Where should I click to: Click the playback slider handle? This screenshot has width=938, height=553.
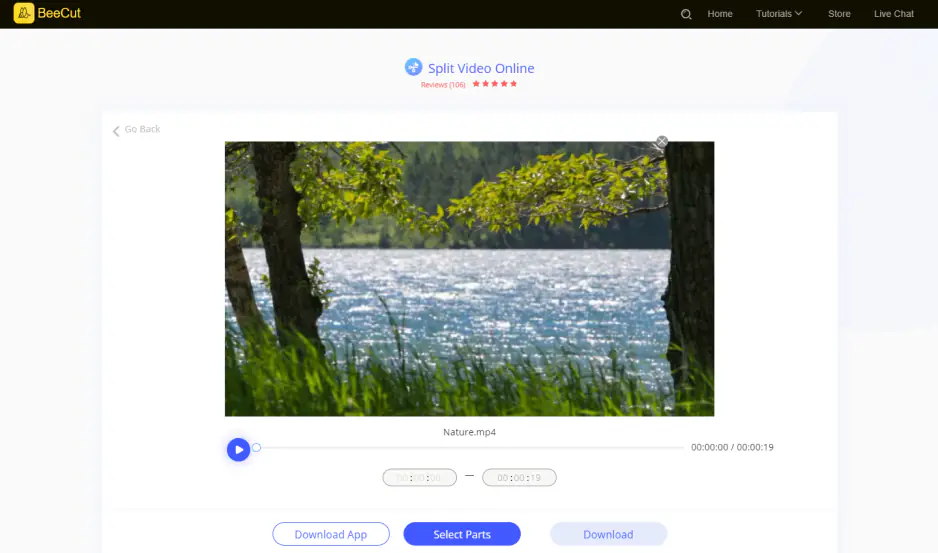pos(256,447)
